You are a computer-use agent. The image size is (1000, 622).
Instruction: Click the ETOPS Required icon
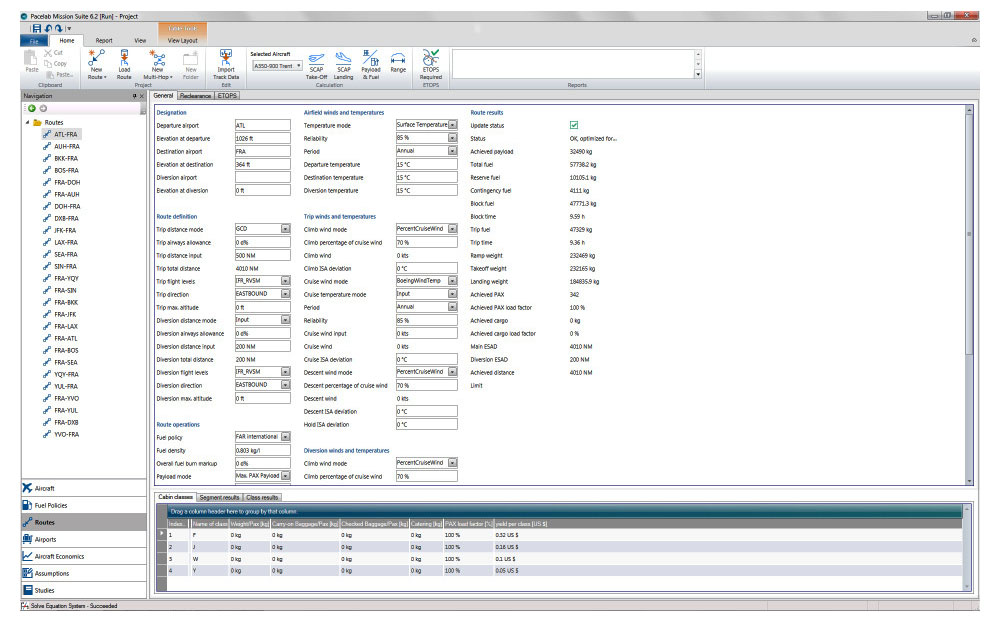pyautogui.click(x=431, y=59)
